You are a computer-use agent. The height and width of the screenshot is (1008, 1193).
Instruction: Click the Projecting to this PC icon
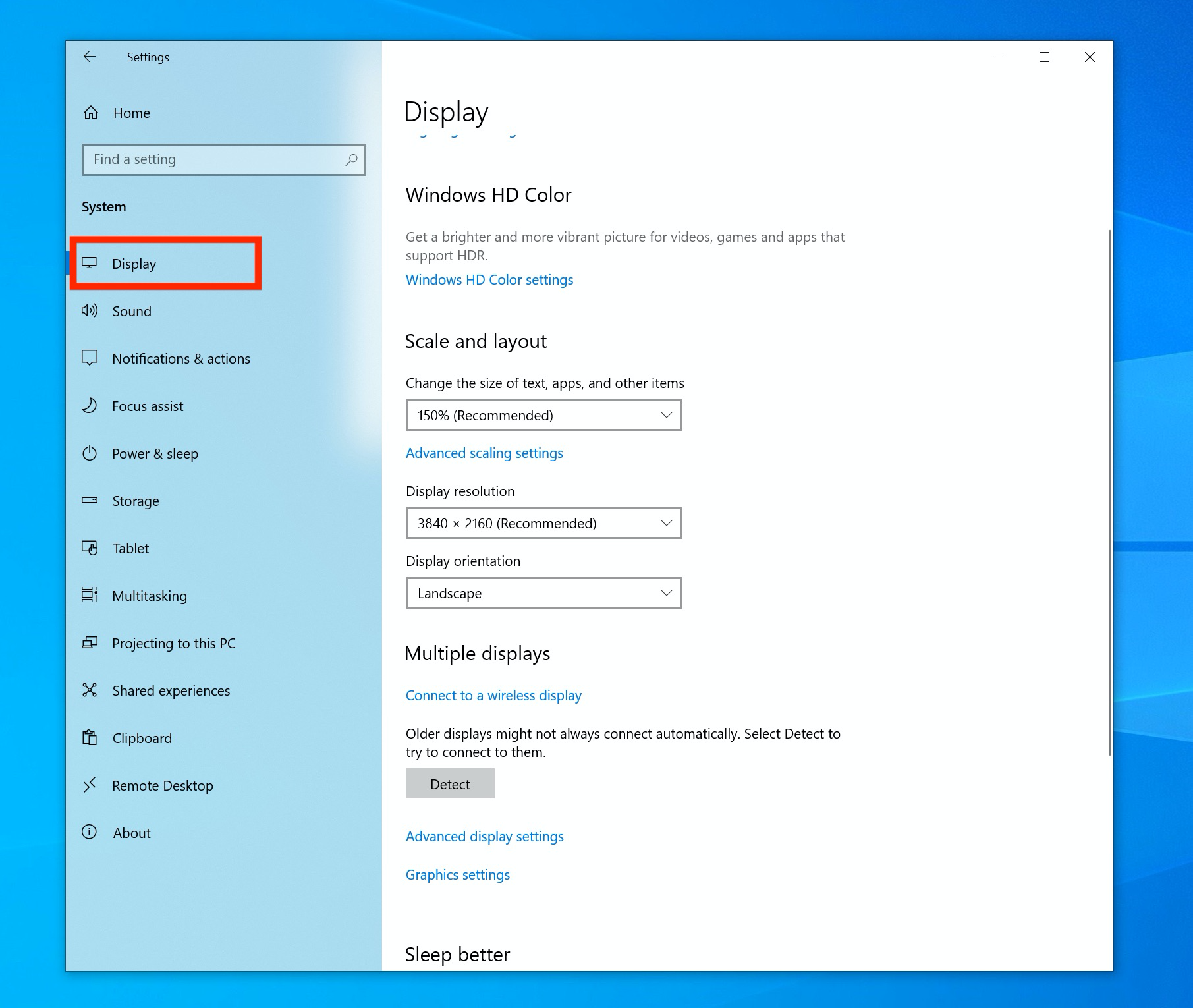(90, 642)
